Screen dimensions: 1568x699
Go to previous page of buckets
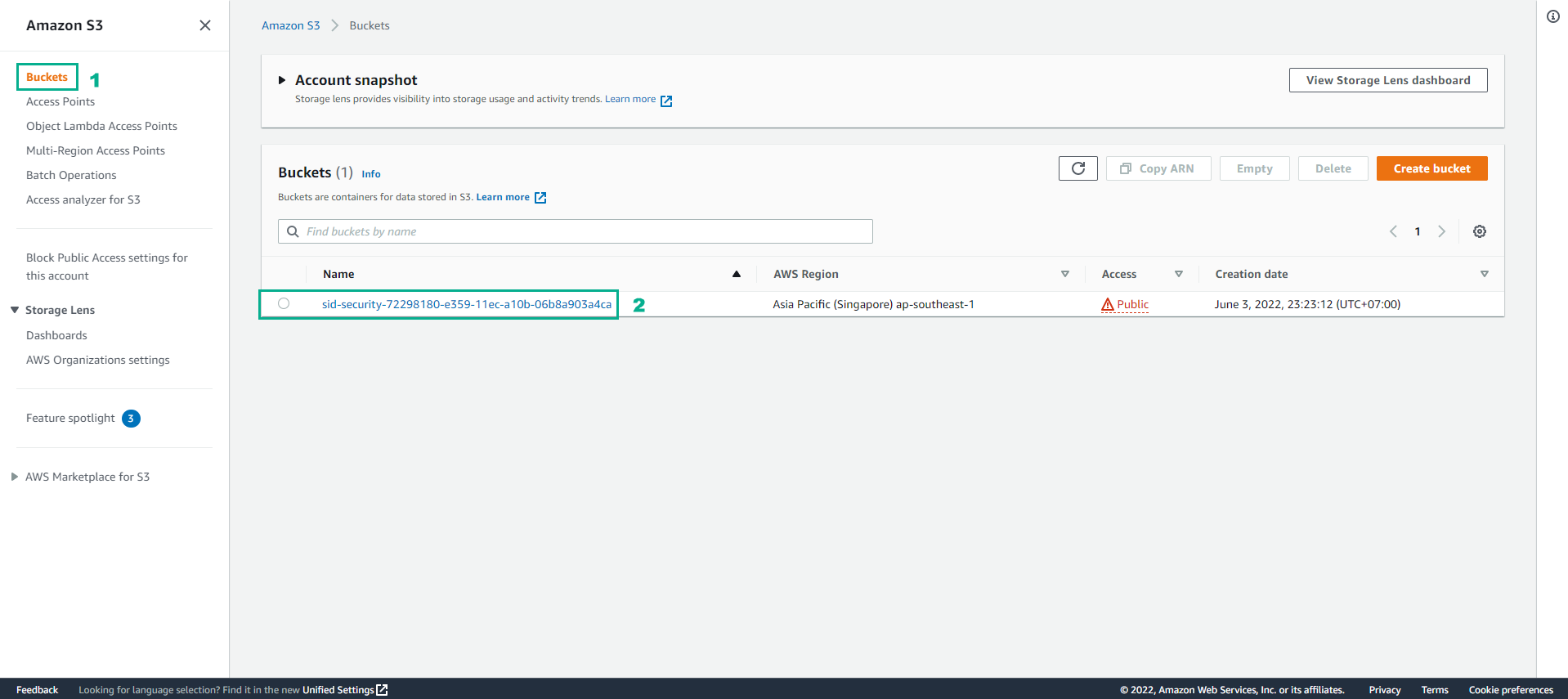[1394, 231]
